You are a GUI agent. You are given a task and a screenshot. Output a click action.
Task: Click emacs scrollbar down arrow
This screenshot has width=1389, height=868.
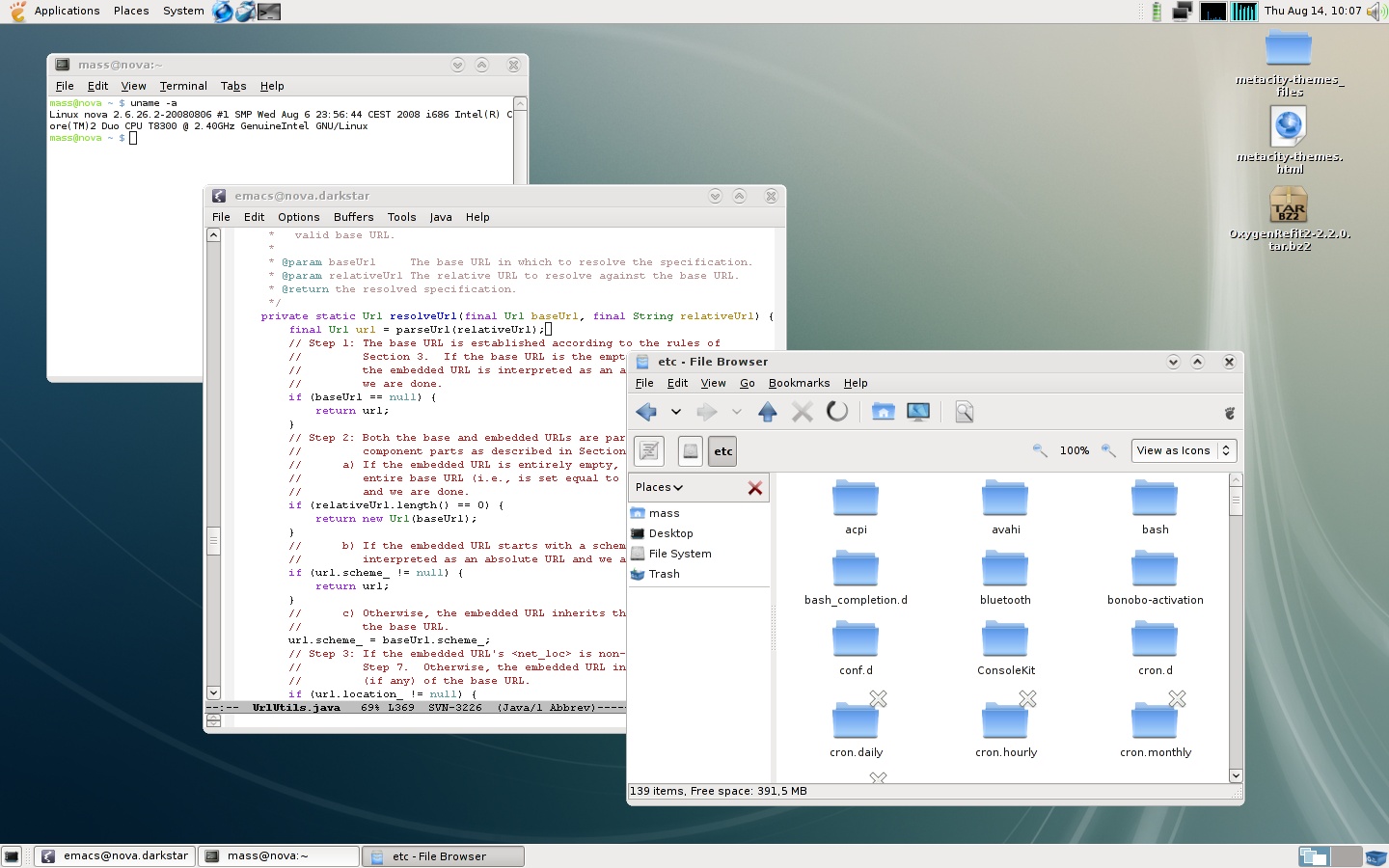214,692
